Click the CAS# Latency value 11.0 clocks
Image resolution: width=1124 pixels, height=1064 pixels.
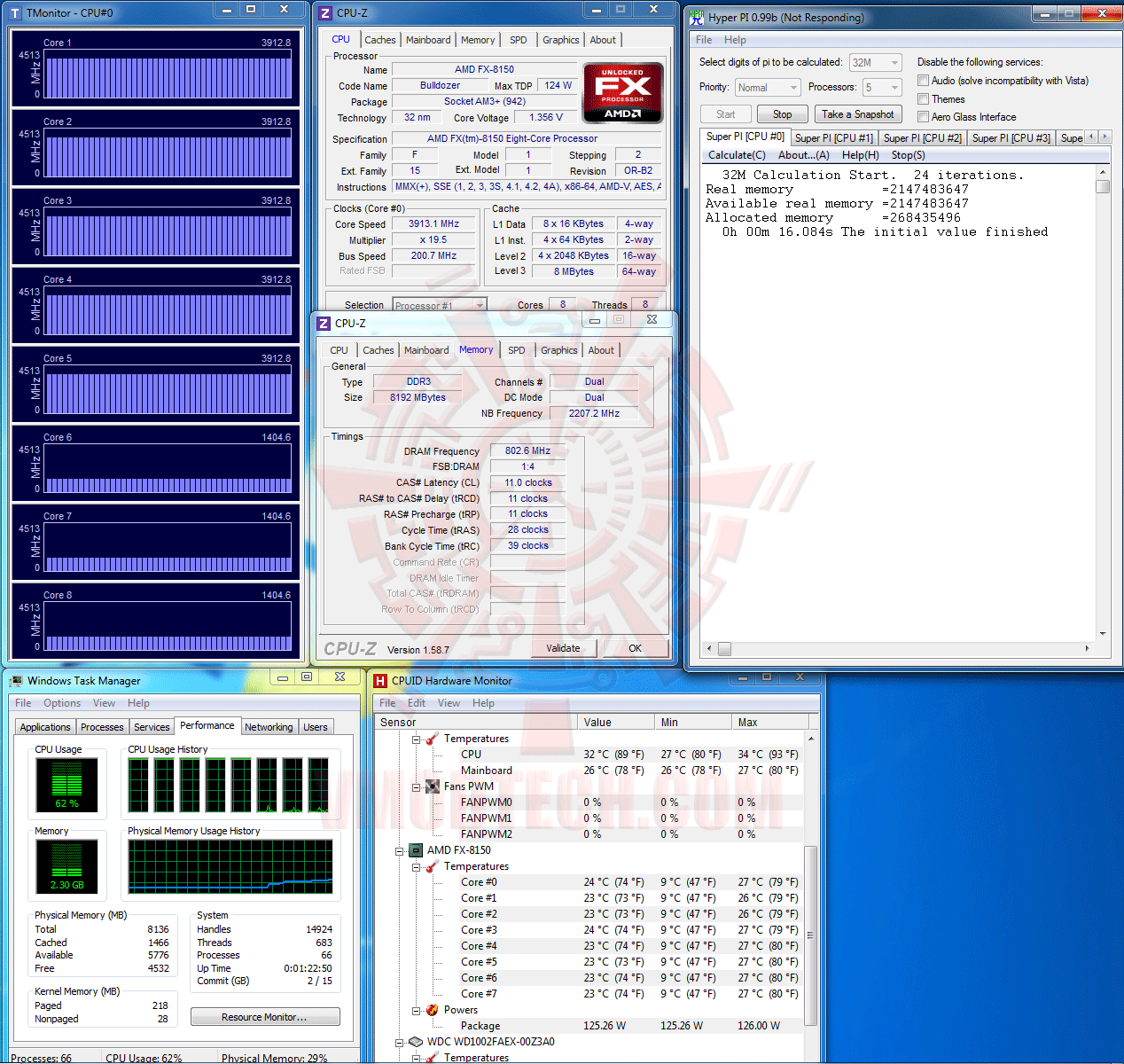pos(528,483)
